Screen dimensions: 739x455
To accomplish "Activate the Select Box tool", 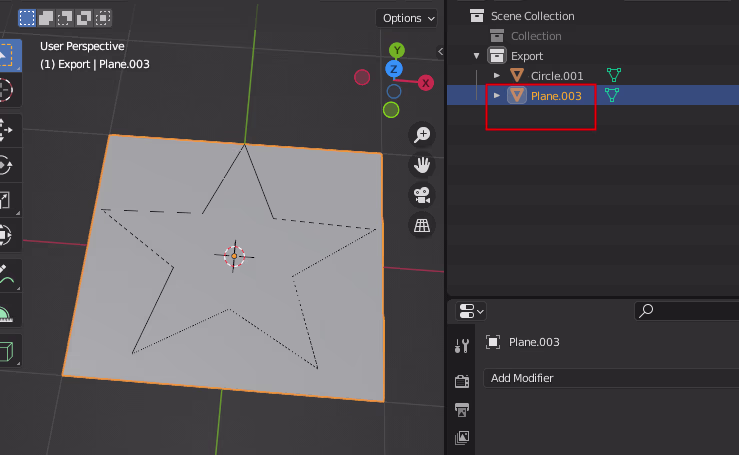I will click(x=8, y=55).
